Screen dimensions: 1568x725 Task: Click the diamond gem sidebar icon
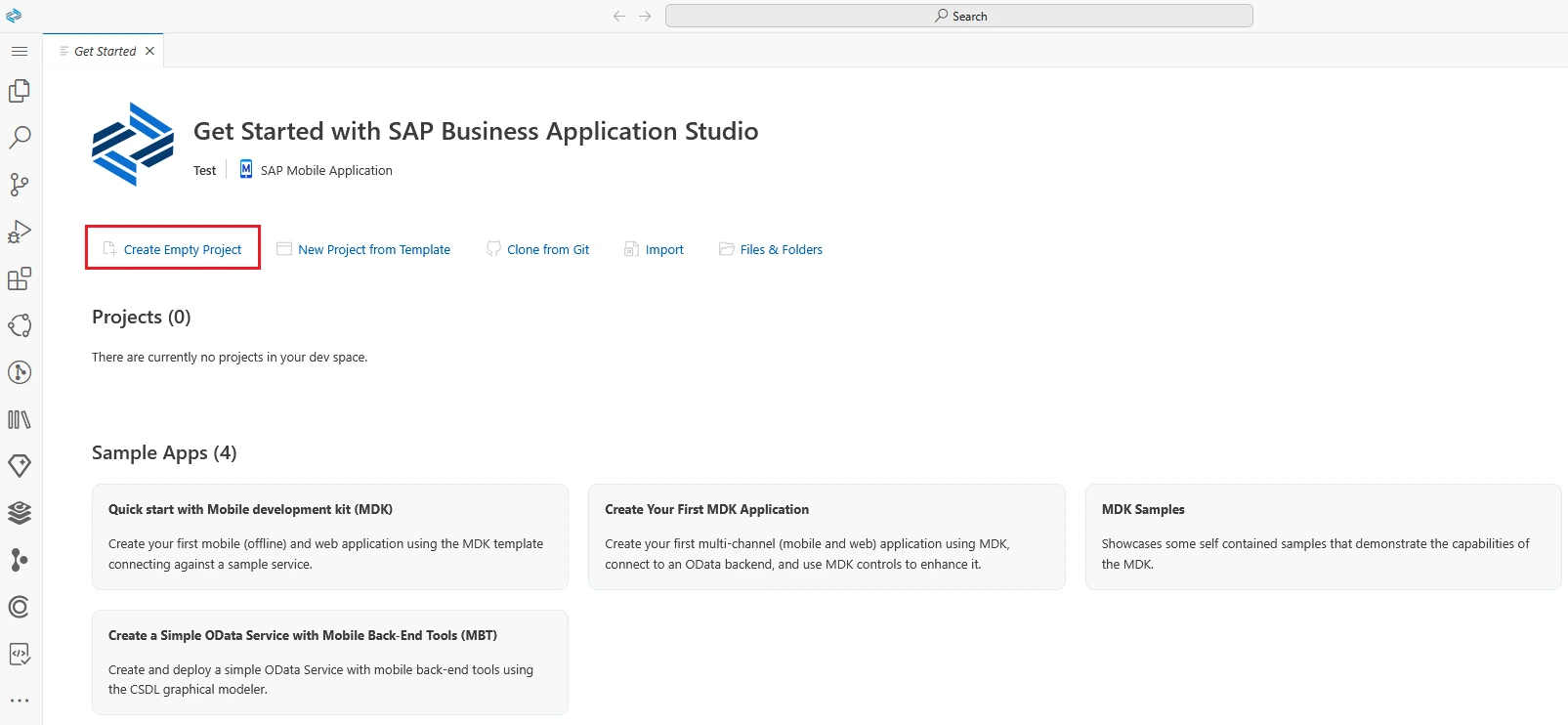pyautogui.click(x=20, y=466)
